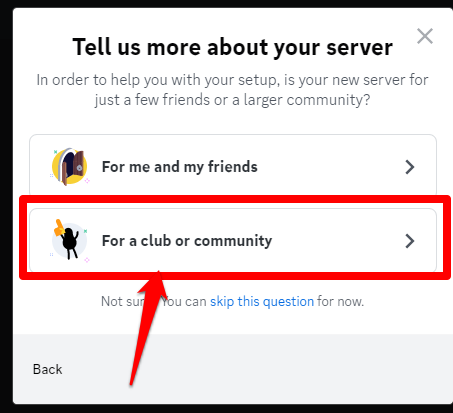Close the server setup dialog

tap(425, 36)
